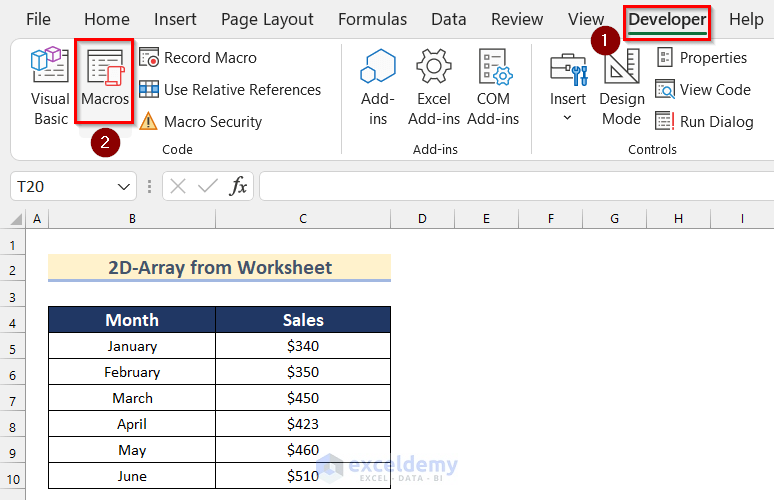Open Macro Security settings
This screenshot has height=500, width=774.
tap(200, 121)
